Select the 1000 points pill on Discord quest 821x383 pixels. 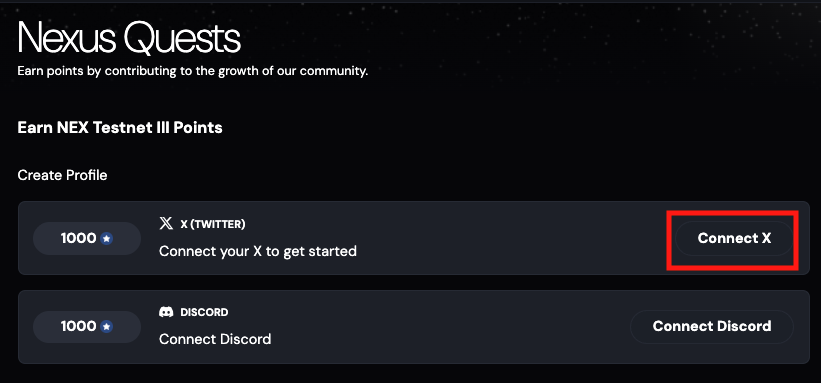[x=87, y=327]
